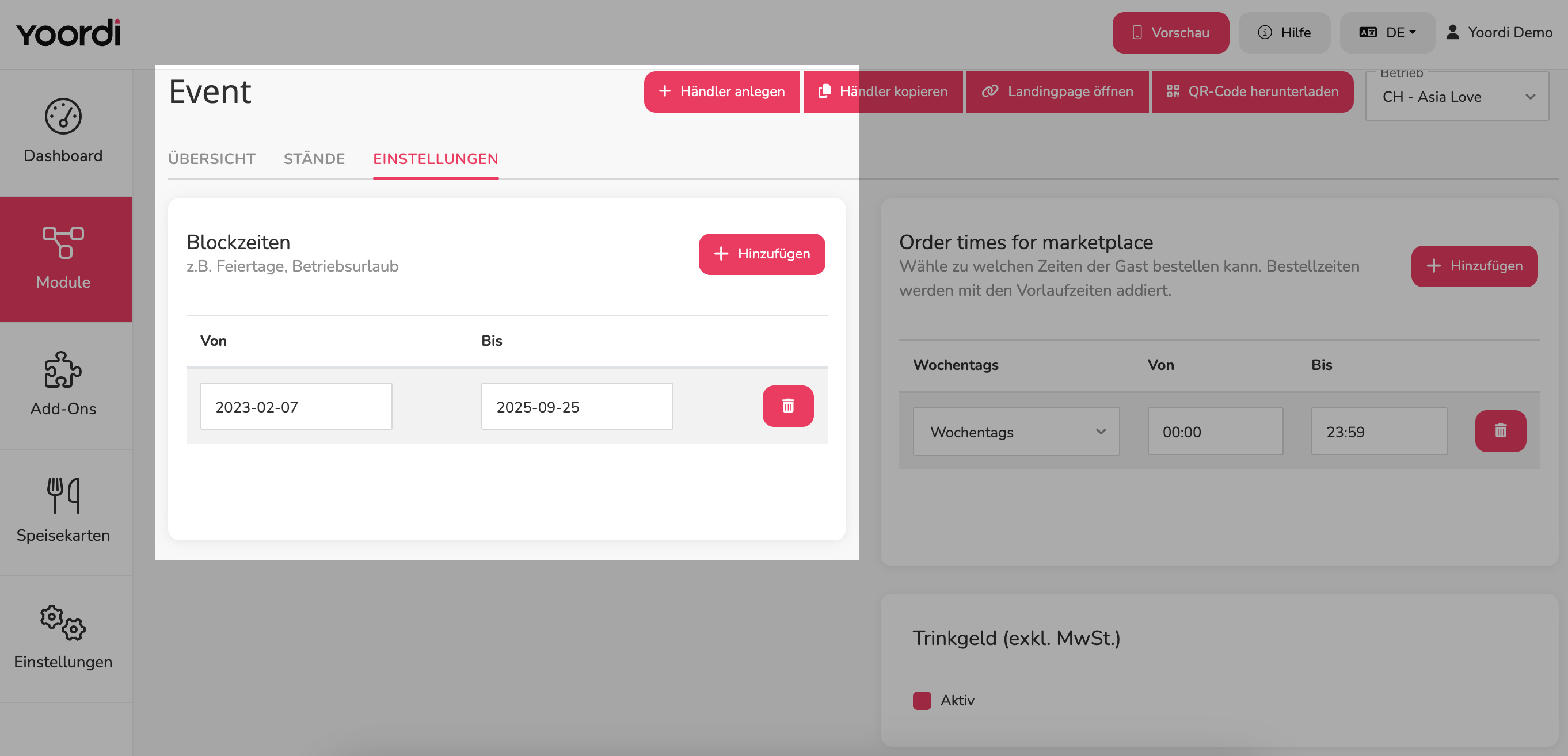Viewport: 1568px width, 756px height.
Task: Click QR-Code herunterladen button
Action: coord(1253,91)
